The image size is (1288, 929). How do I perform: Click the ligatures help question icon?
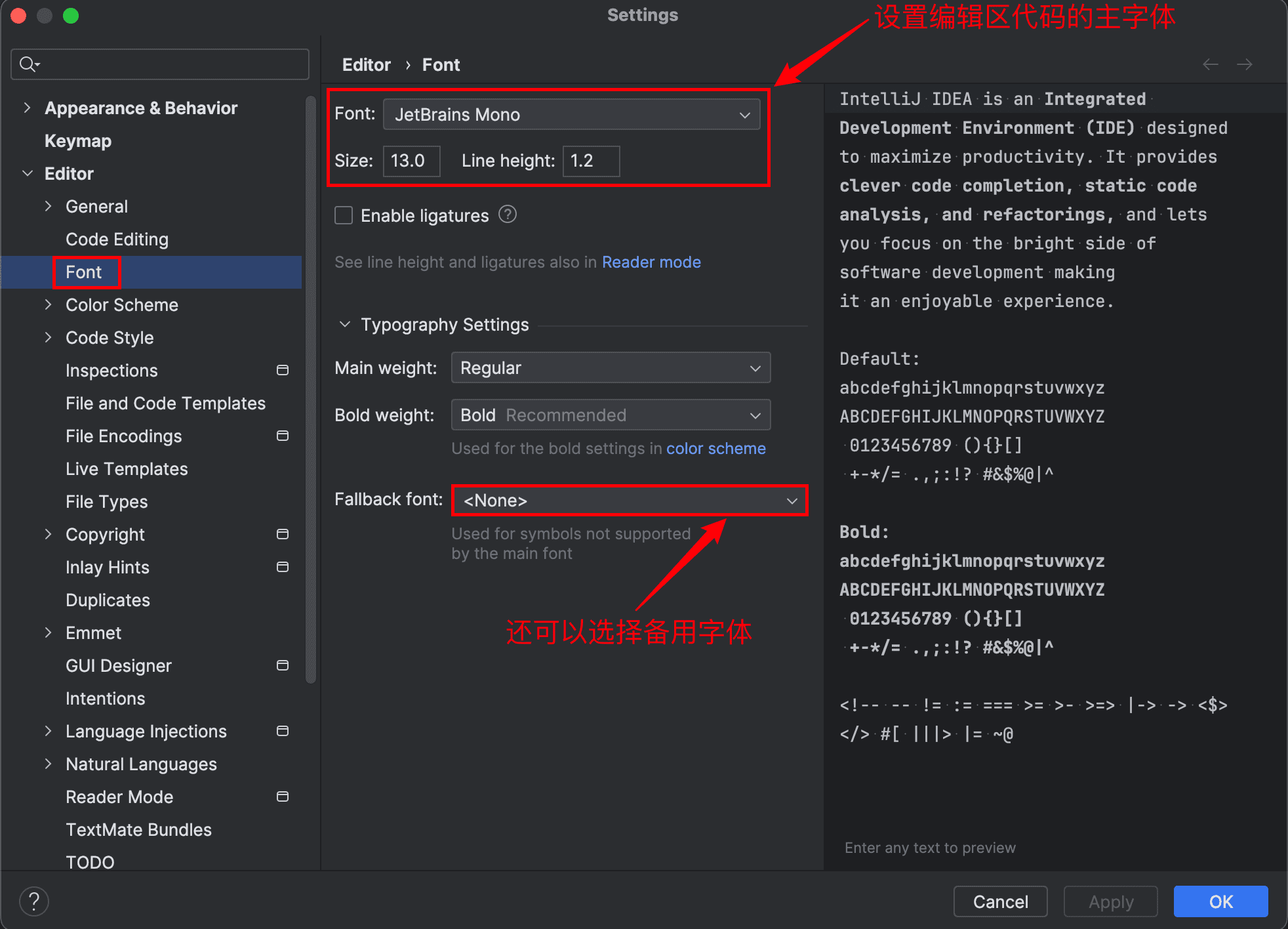tap(508, 215)
